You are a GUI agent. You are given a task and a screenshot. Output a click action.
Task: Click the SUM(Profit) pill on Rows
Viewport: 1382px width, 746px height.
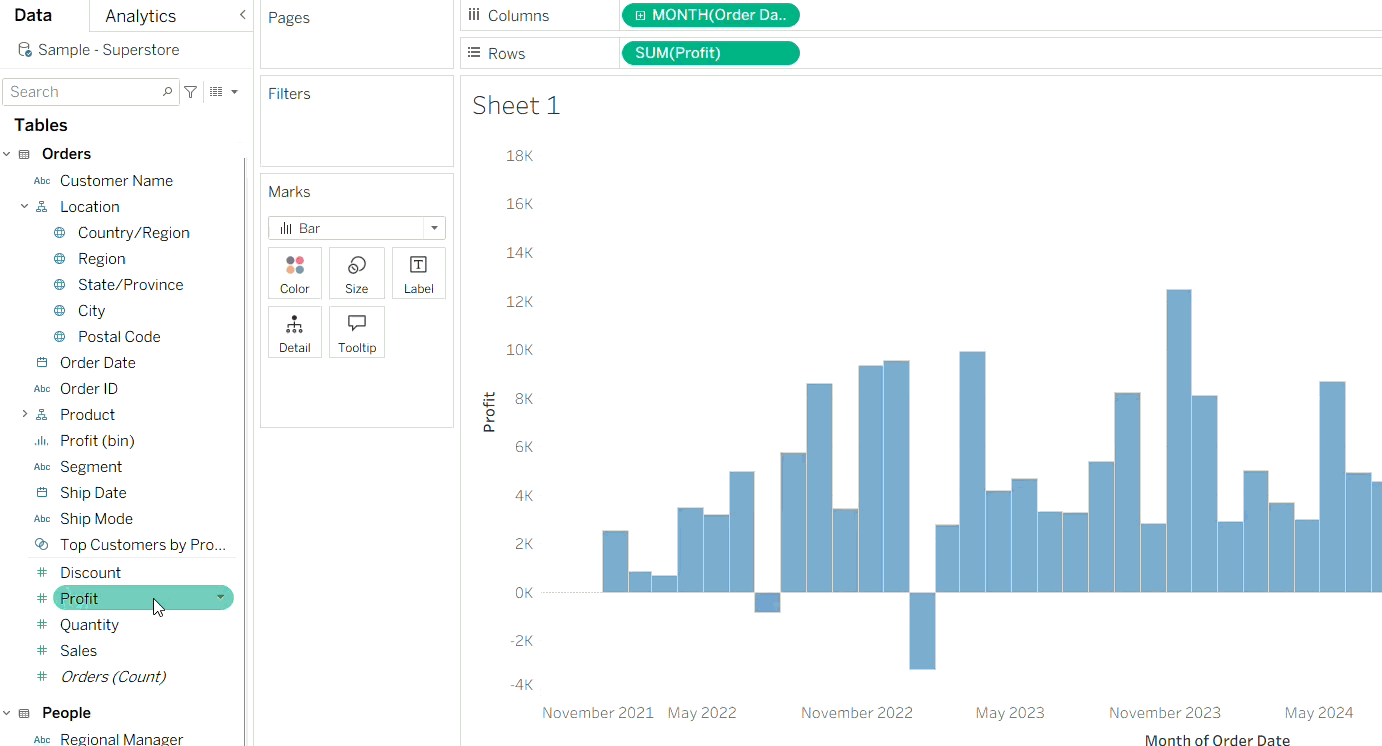[x=710, y=53]
